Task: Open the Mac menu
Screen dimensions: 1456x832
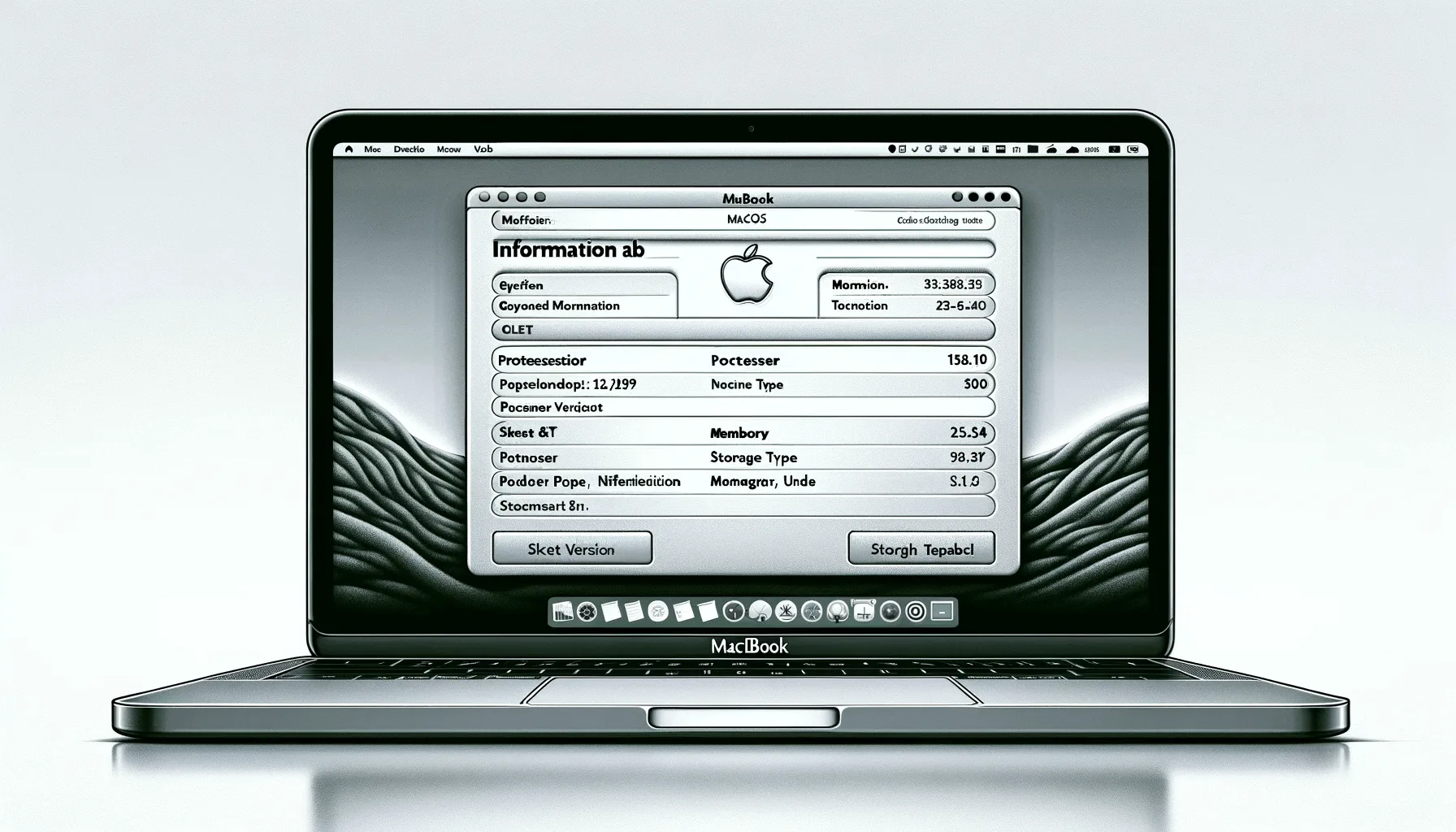Action: pyautogui.click(x=373, y=149)
